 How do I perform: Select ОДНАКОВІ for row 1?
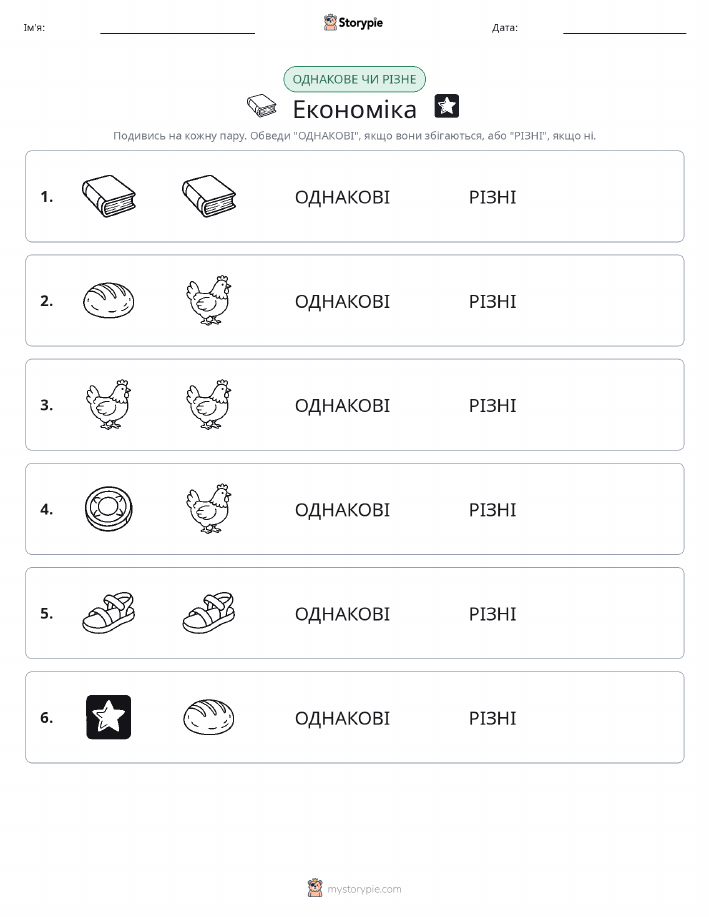pyautogui.click(x=342, y=197)
